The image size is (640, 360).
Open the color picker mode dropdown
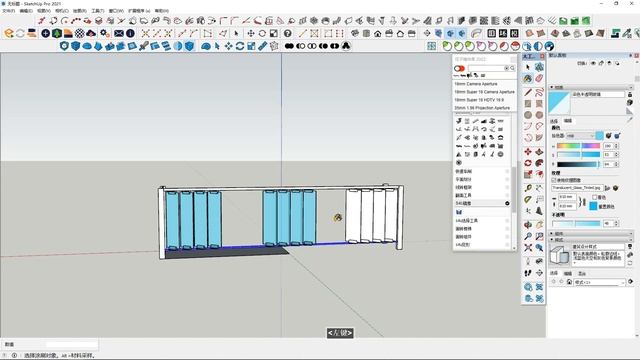tap(580, 136)
